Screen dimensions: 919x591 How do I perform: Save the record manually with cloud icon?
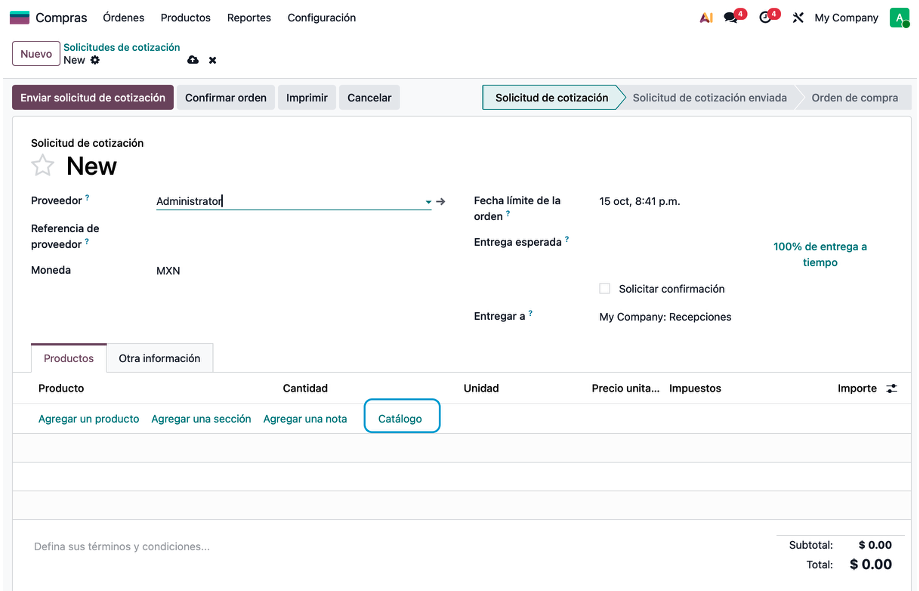click(x=193, y=61)
